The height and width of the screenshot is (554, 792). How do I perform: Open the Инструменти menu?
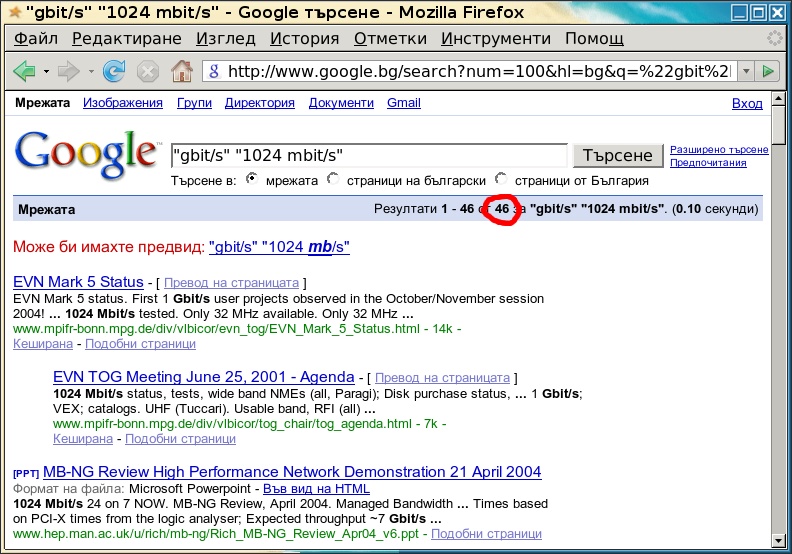click(496, 38)
